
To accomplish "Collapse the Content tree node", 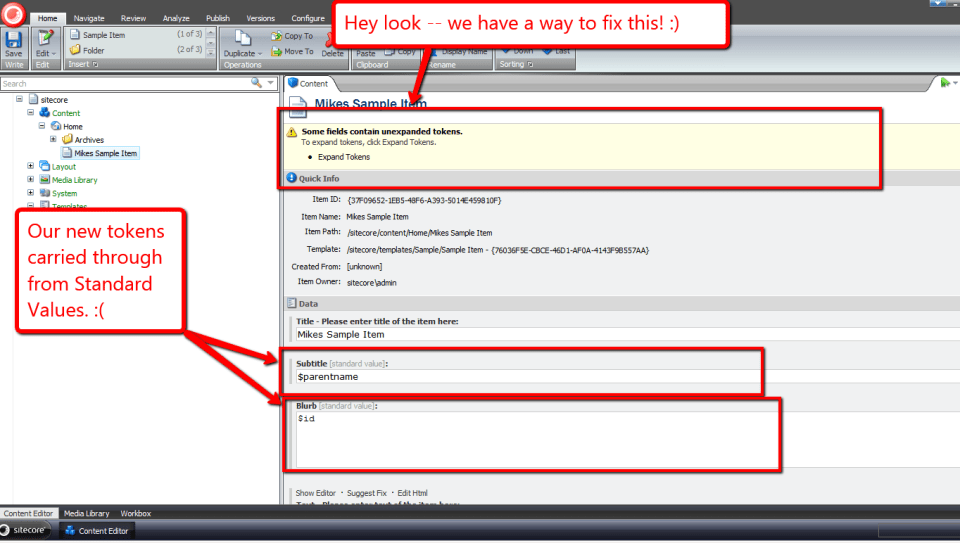I will pyautogui.click(x=31, y=113).
